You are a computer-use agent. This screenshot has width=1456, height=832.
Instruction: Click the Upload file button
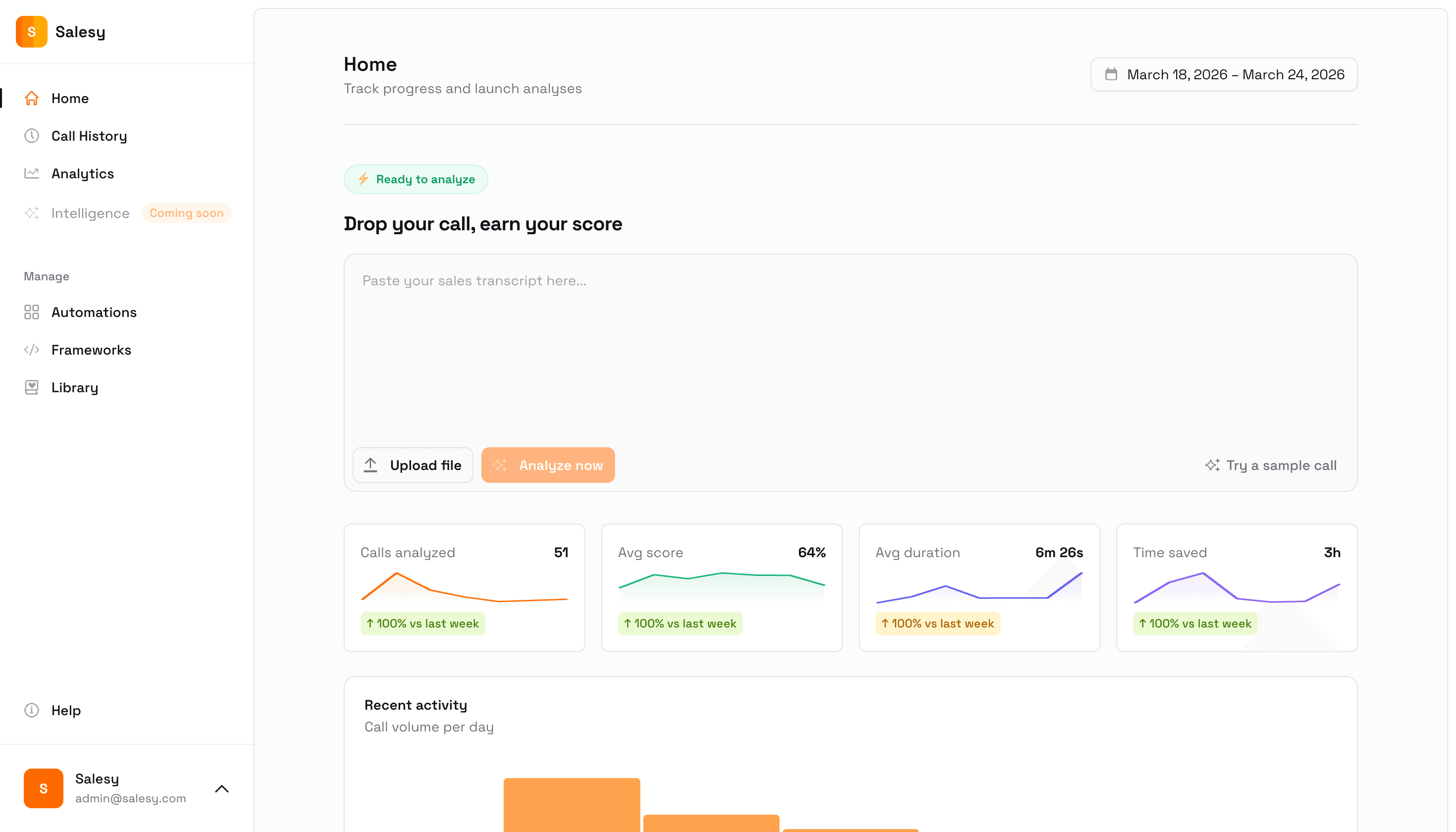pyautogui.click(x=413, y=465)
